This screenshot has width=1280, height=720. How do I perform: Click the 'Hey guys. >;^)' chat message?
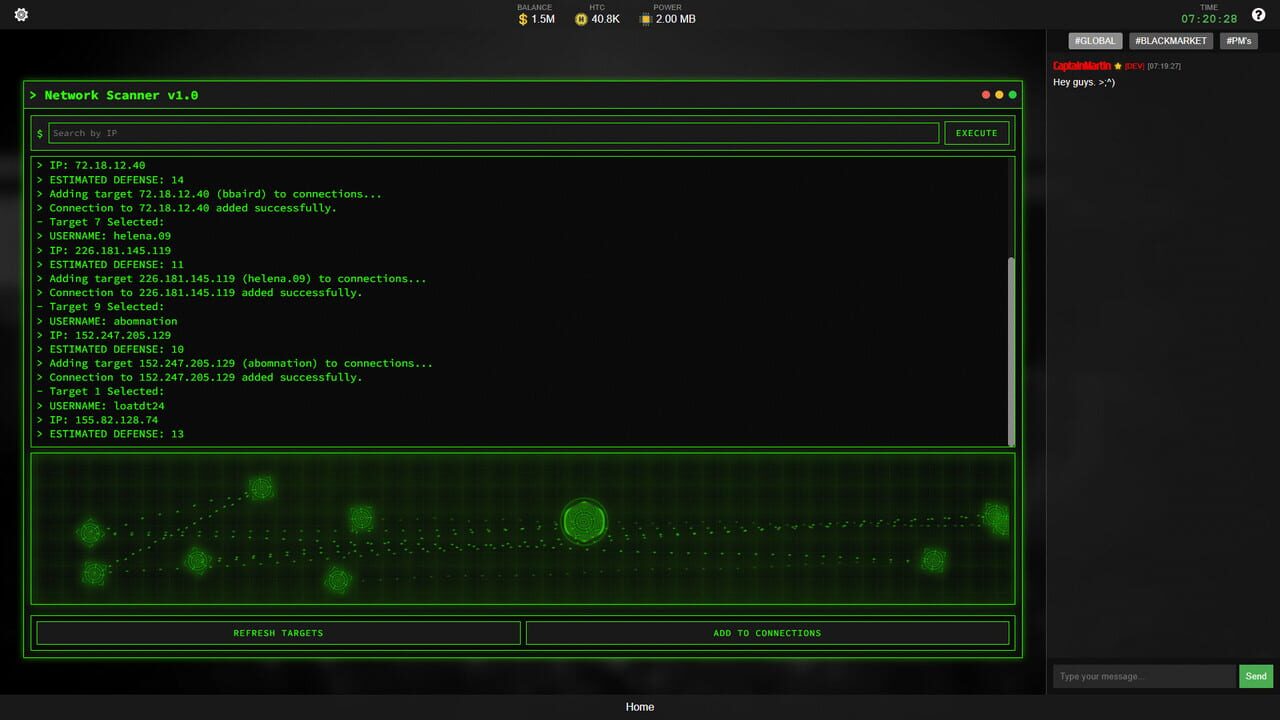pyautogui.click(x=1084, y=82)
